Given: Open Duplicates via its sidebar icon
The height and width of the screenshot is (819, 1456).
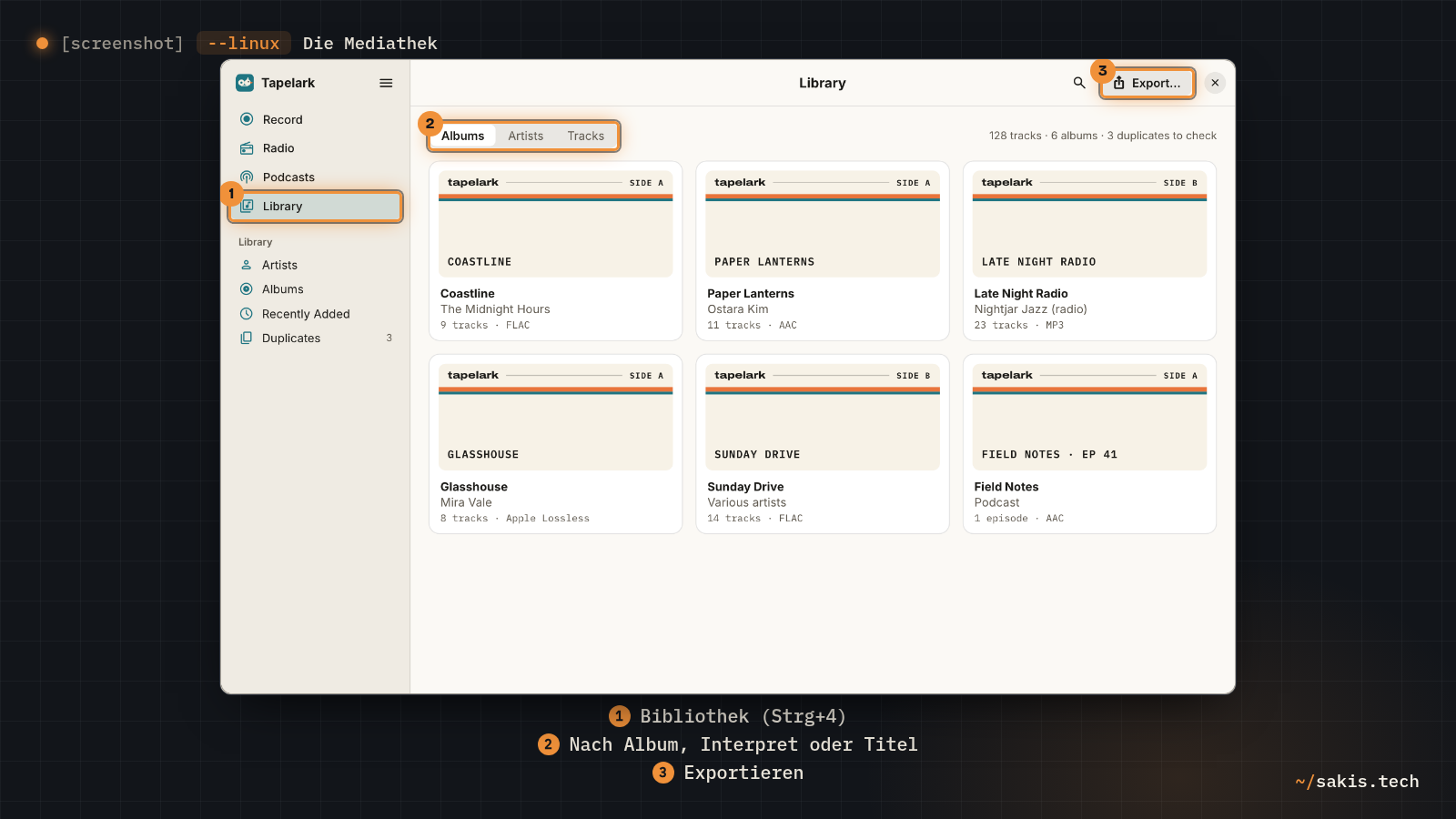Looking at the screenshot, I should point(246,338).
